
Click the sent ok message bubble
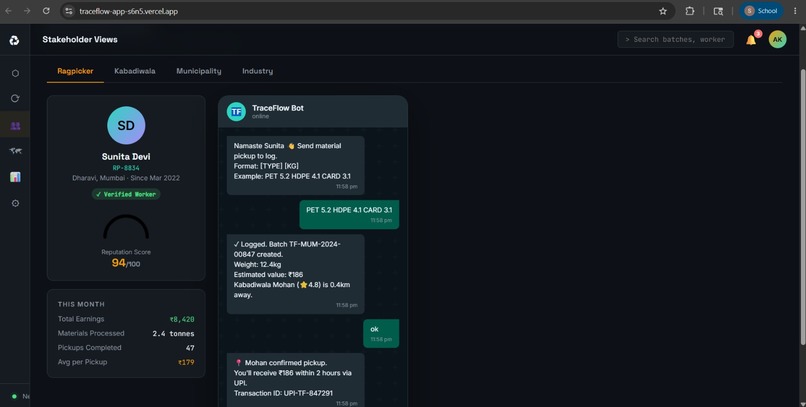pos(381,333)
